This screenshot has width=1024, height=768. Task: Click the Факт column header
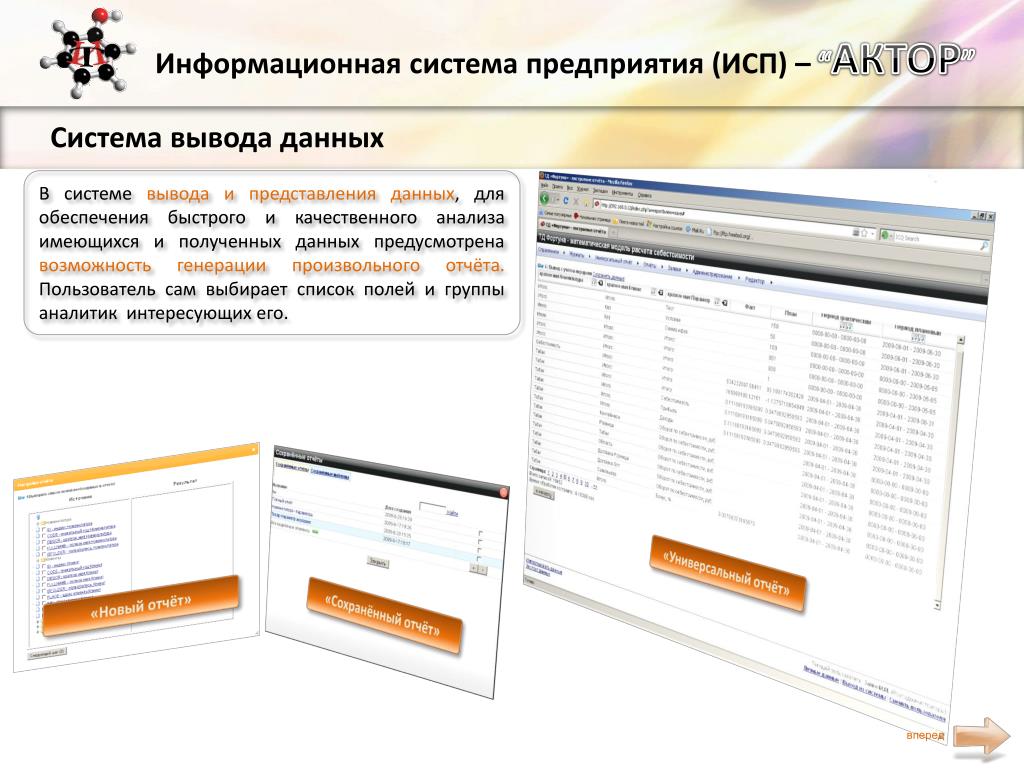coord(750,307)
